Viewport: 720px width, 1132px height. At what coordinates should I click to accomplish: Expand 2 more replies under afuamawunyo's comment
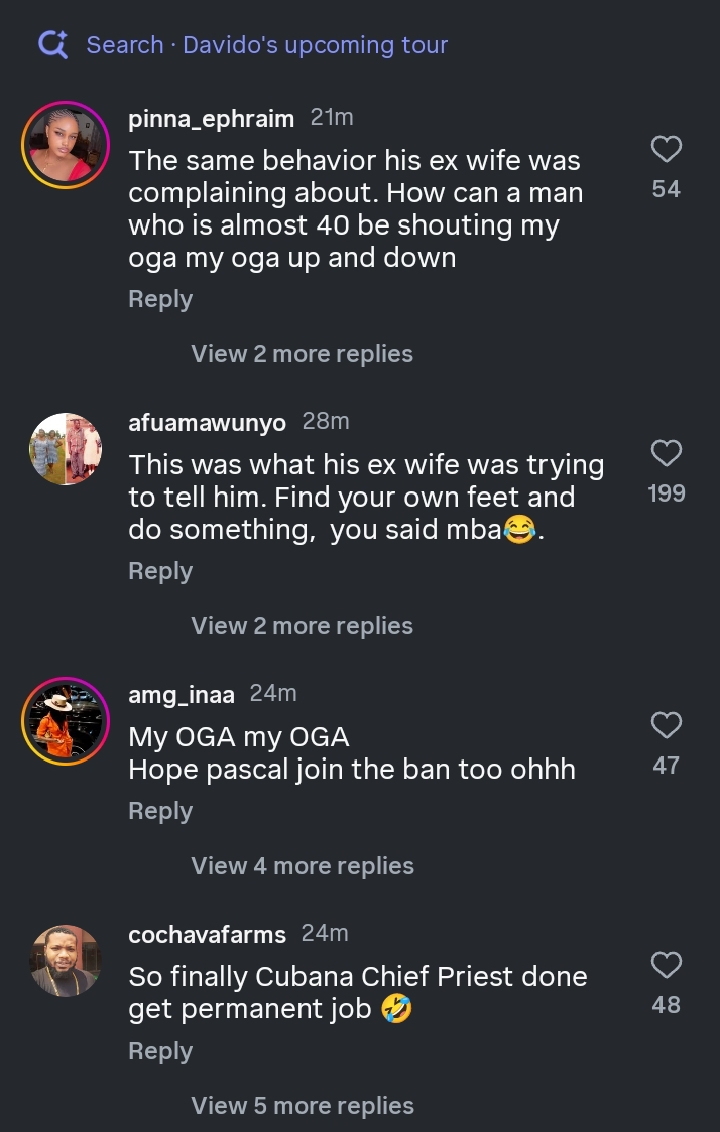302,626
